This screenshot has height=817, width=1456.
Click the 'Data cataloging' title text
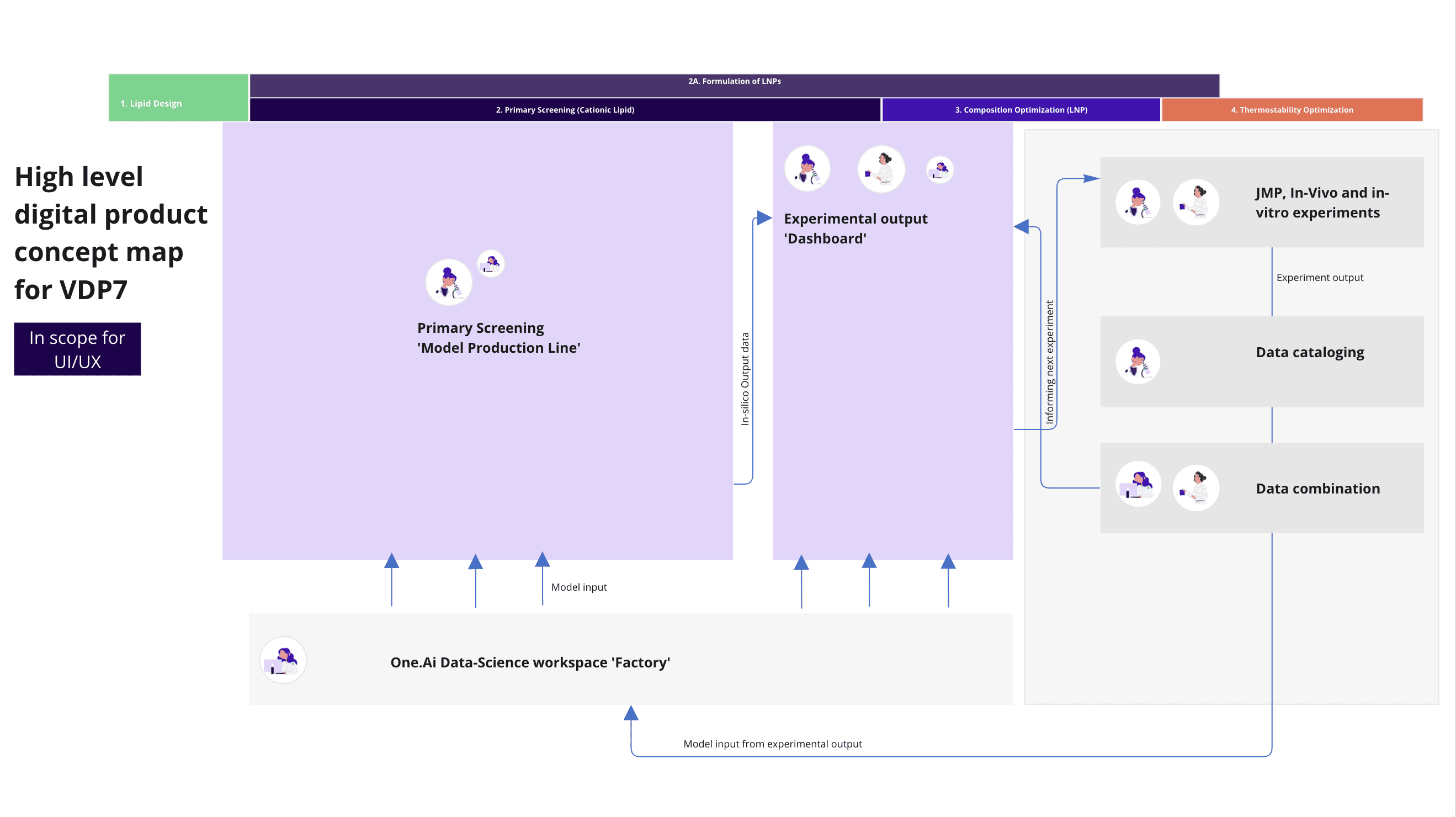(1310, 352)
